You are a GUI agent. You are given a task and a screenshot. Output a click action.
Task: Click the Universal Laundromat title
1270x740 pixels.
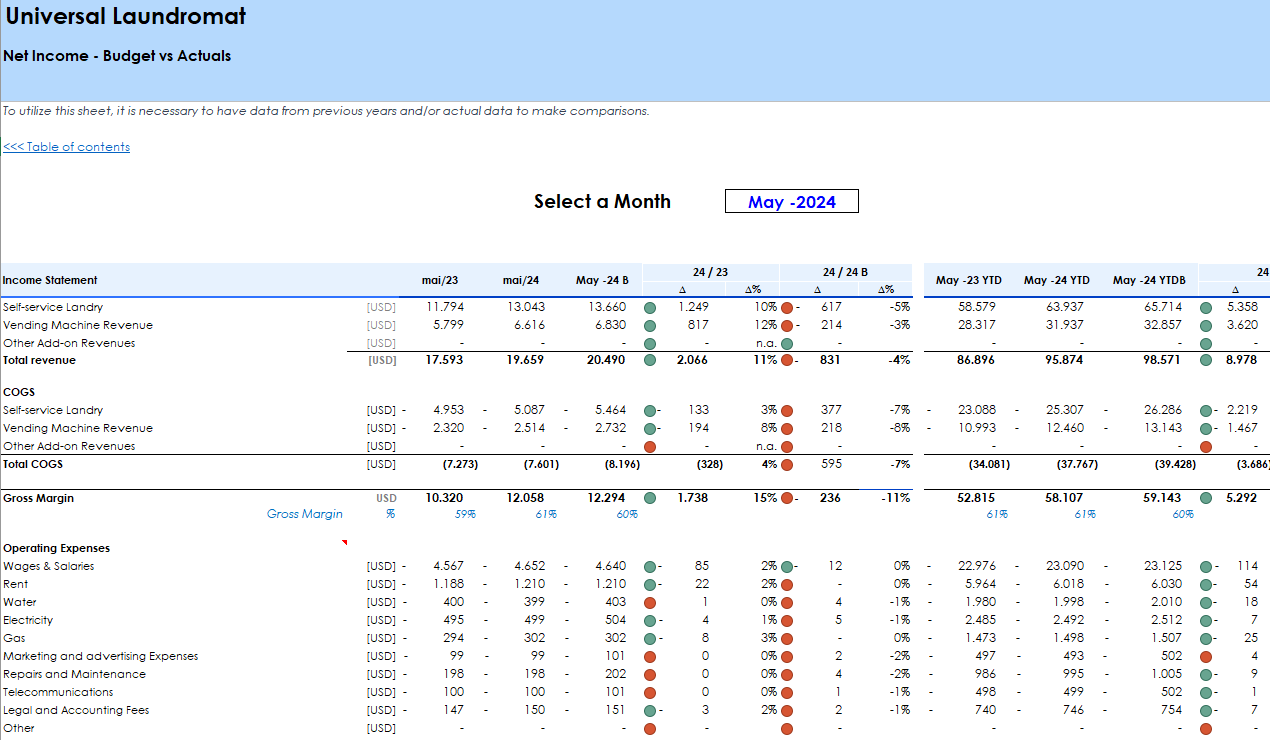[125, 17]
